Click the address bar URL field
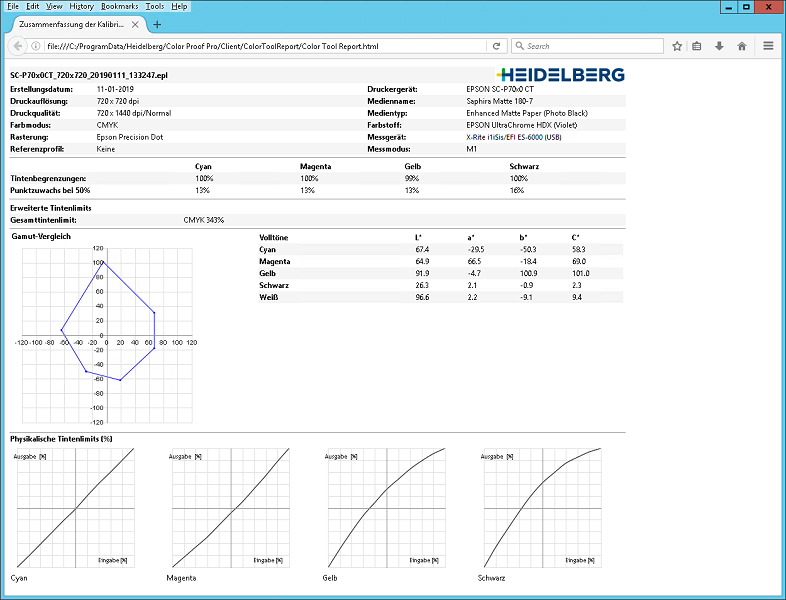Image resolution: width=786 pixels, height=600 pixels. pos(265,46)
